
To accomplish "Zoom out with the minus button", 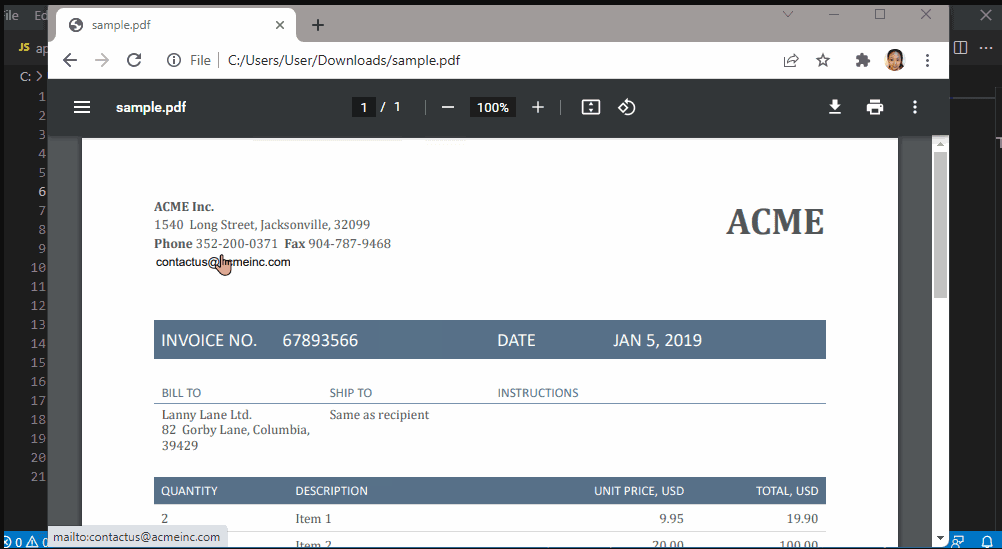I will (448, 107).
